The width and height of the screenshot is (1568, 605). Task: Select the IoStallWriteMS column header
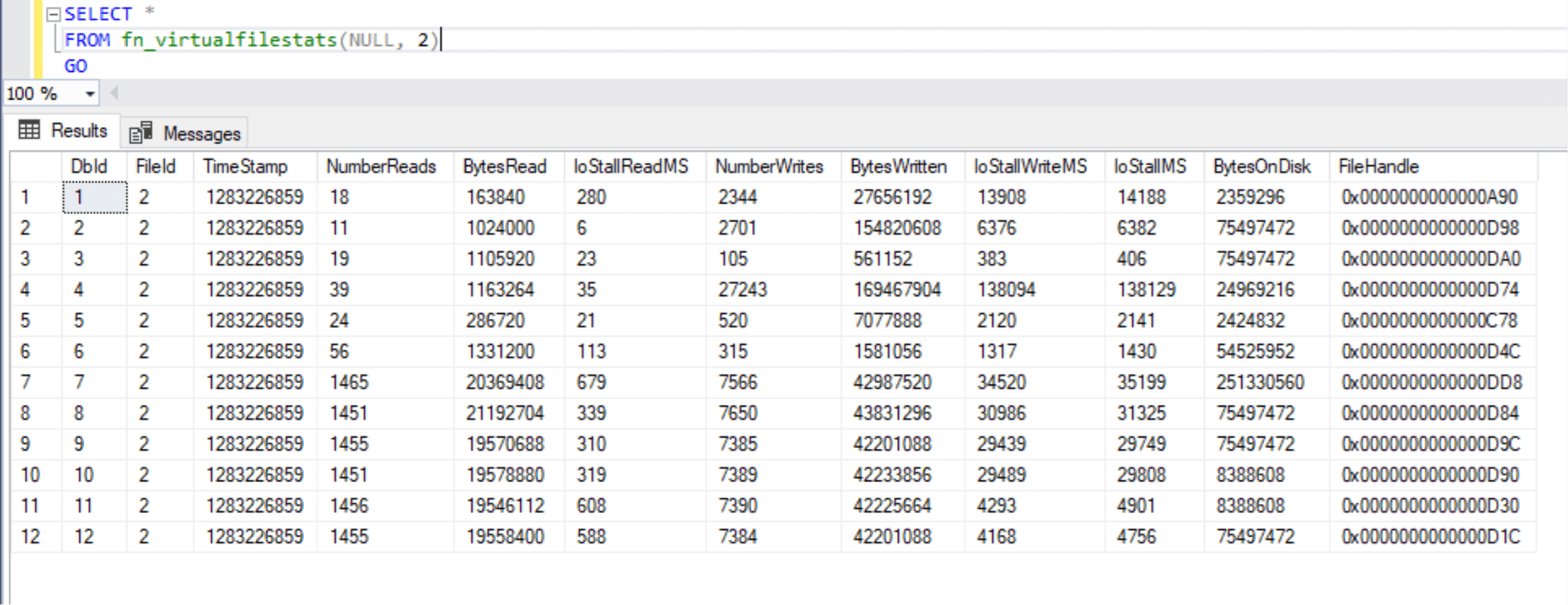[x=1029, y=167]
